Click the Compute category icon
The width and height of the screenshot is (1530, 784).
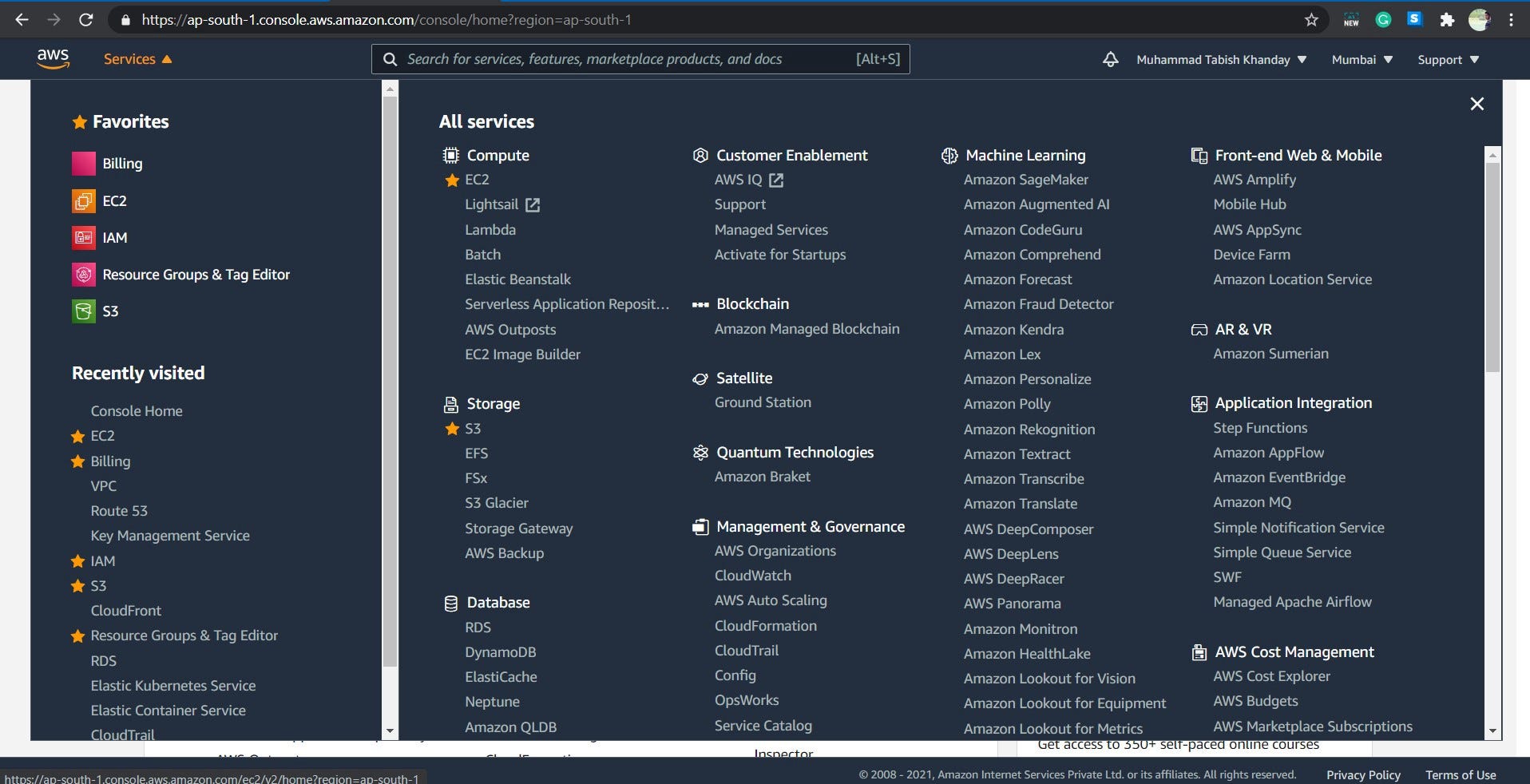click(x=451, y=155)
